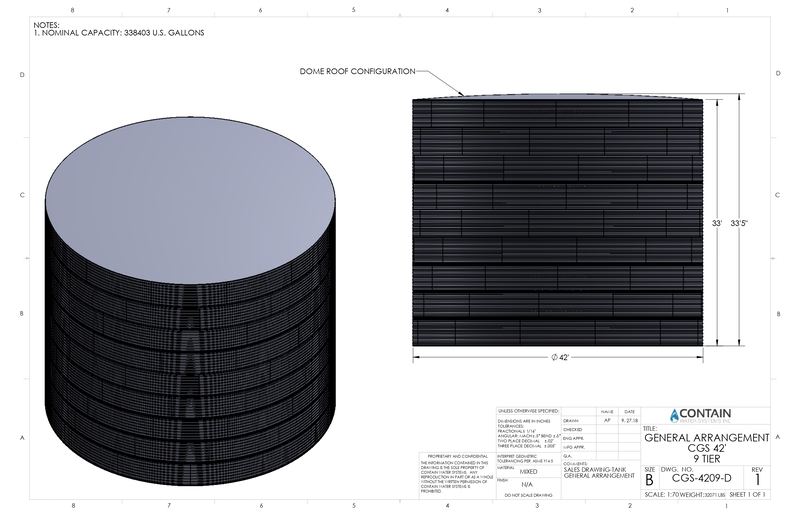
Task: Click the "SALES DRAWING-TANK GENERAL ARRANGEMENT" comment
Action: click(x=599, y=472)
